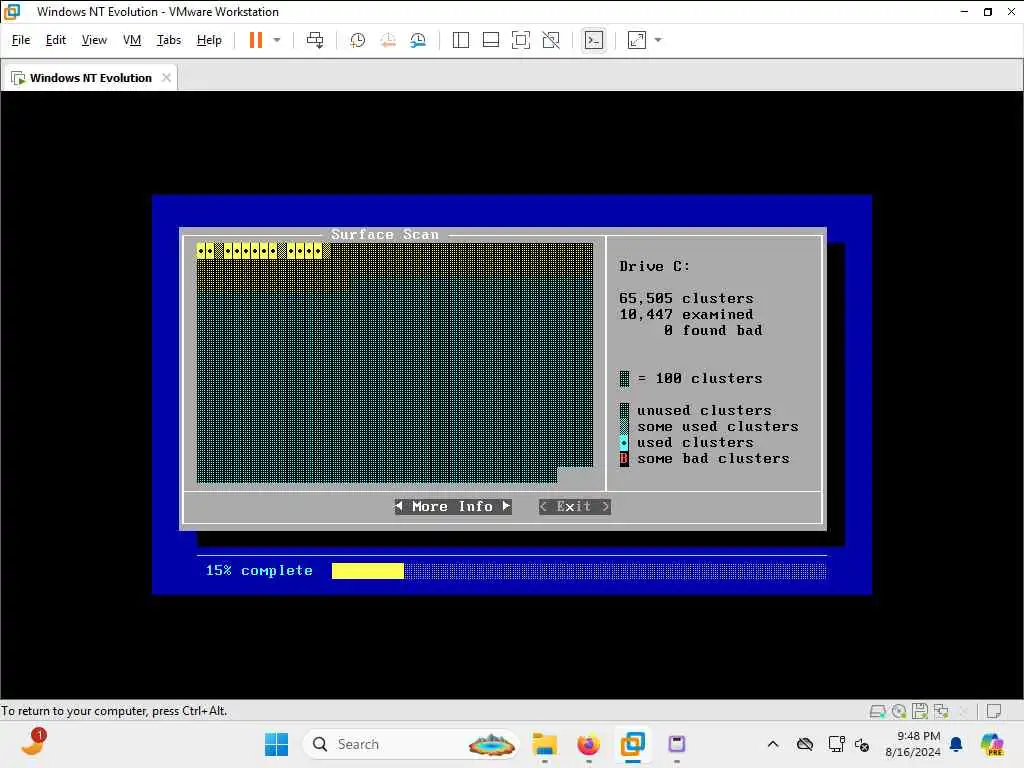The width and height of the screenshot is (1024, 768).
Task: Click the CD/DVD drive status icon
Action: coord(899,711)
